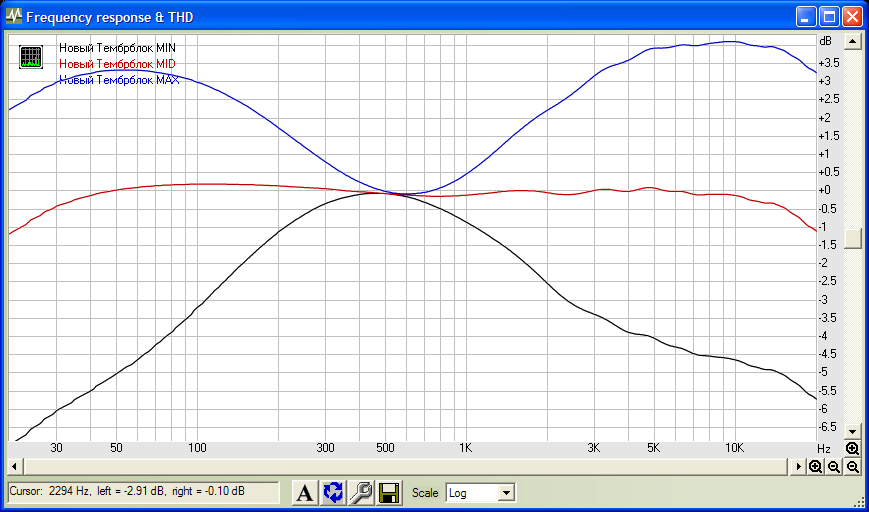Click the vertical zoom-out magnifier in the bottom-right corner
The image size is (869, 512).
coord(852,467)
